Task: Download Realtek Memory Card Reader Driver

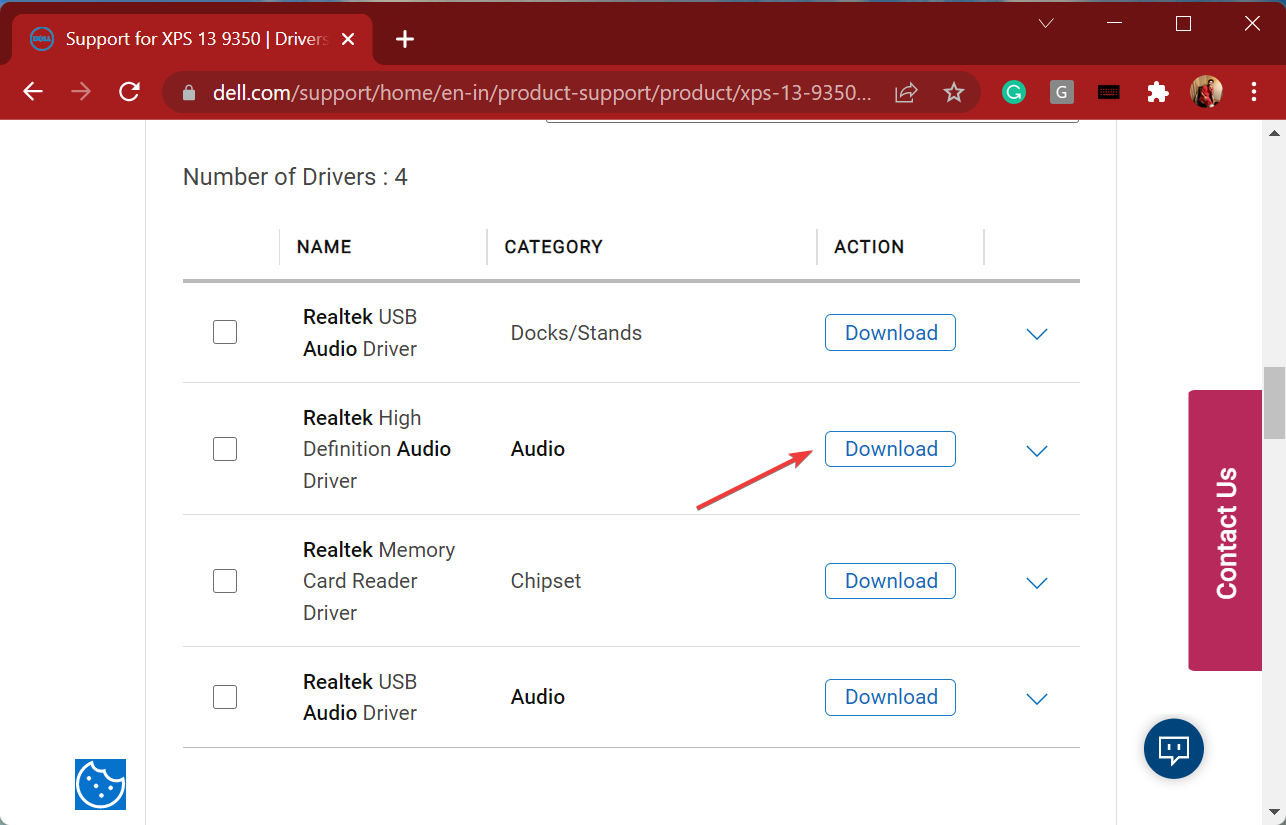Action: click(x=890, y=581)
